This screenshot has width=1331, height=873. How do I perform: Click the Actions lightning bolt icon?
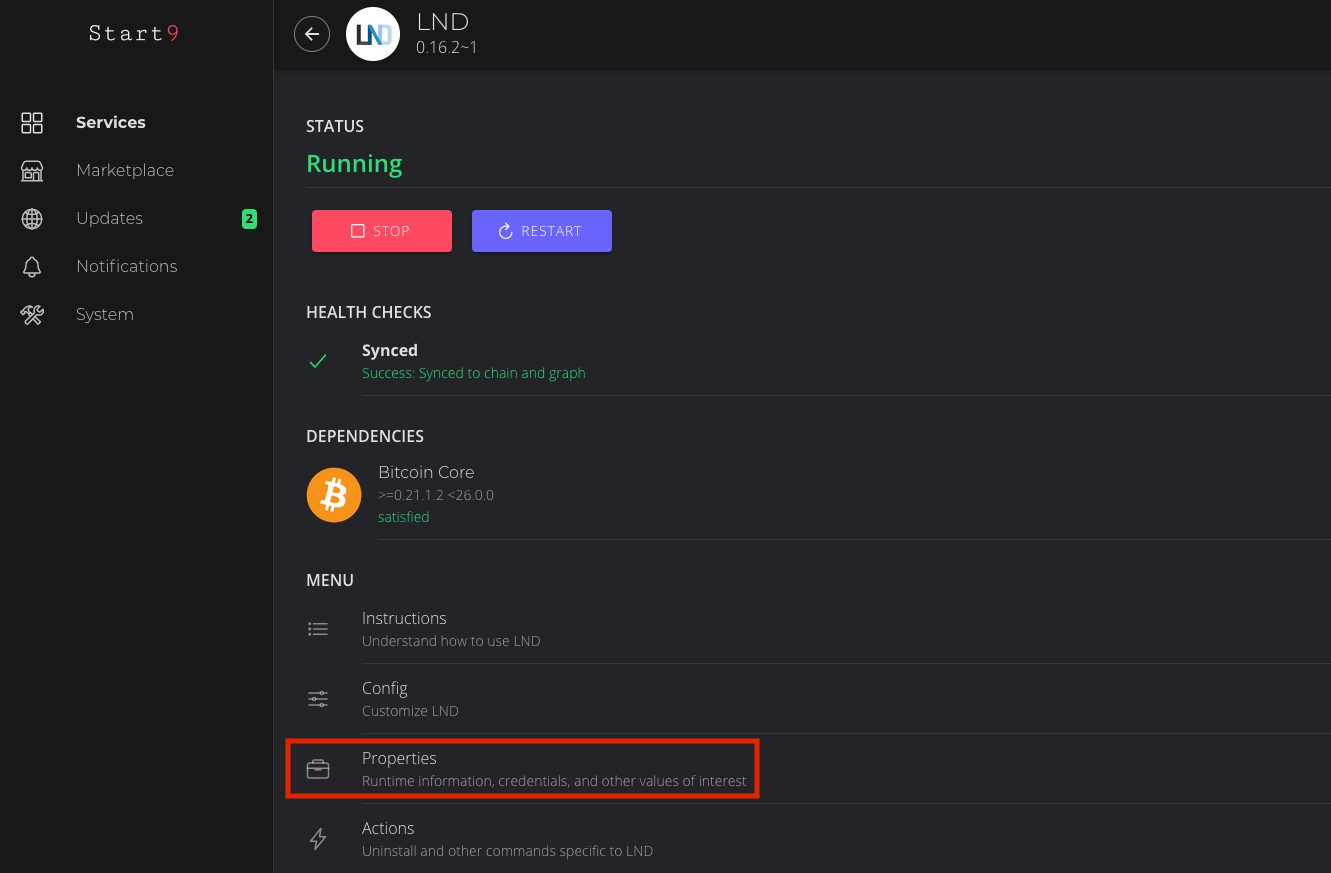[x=318, y=839]
